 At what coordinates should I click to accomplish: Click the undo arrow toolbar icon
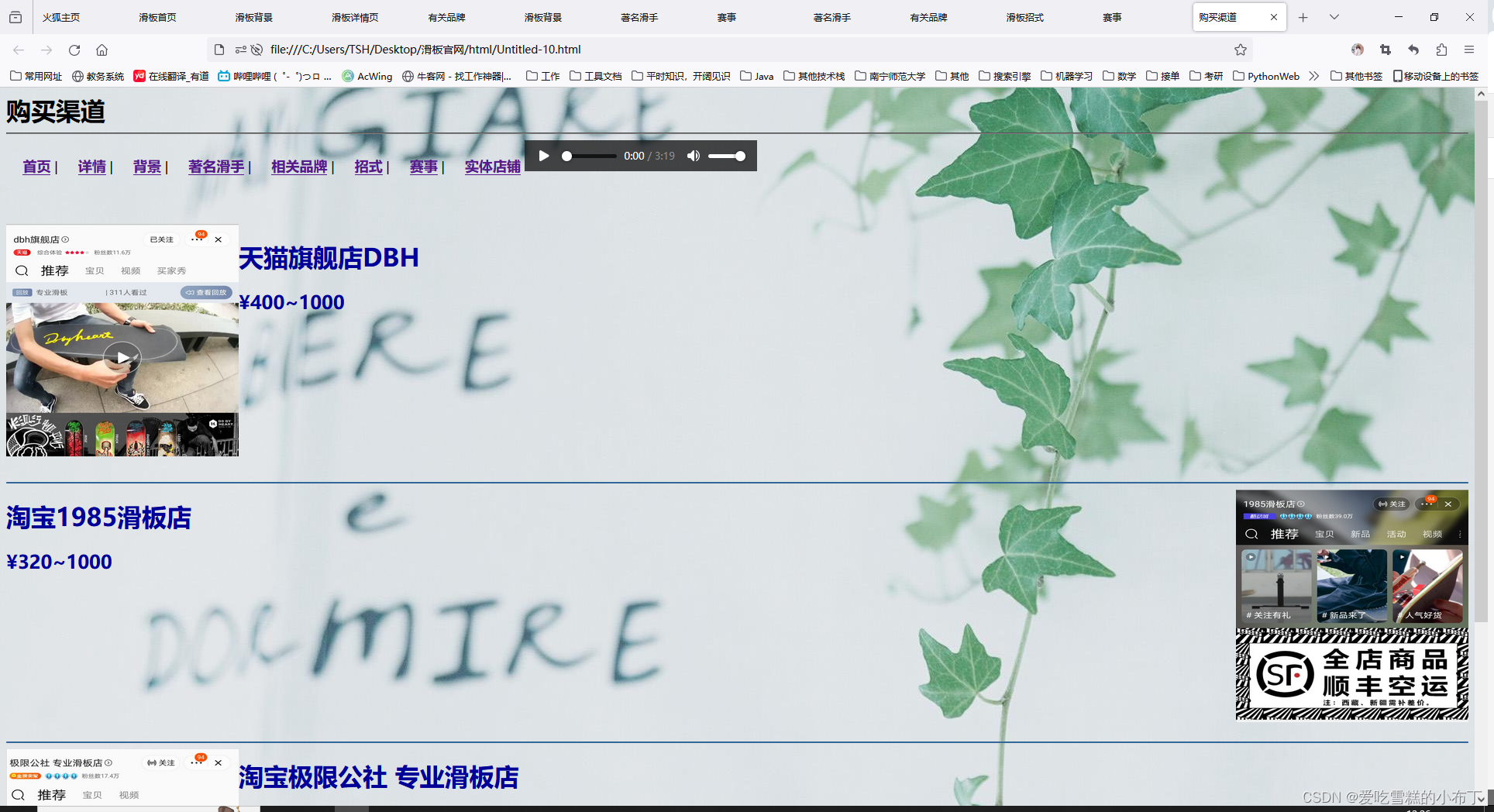point(1413,50)
